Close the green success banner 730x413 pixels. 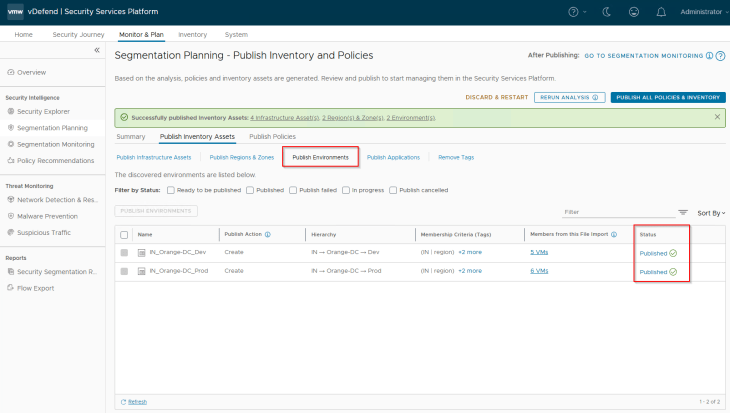click(717, 117)
